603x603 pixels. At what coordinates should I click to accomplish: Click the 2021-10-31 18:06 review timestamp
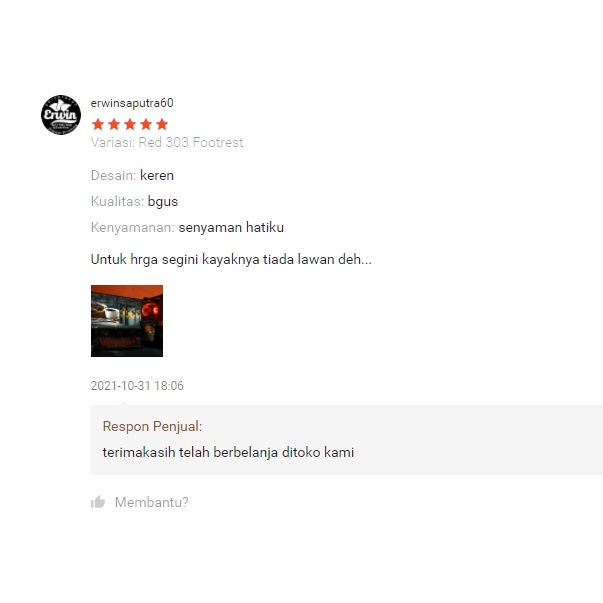pyautogui.click(x=137, y=385)
